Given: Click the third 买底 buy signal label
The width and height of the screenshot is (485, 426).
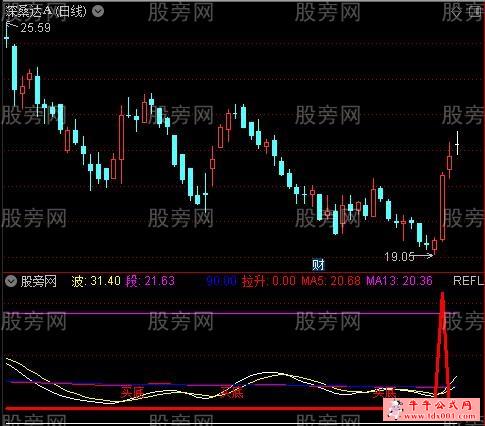Looking at the screenshot, I should click(384, 392).
